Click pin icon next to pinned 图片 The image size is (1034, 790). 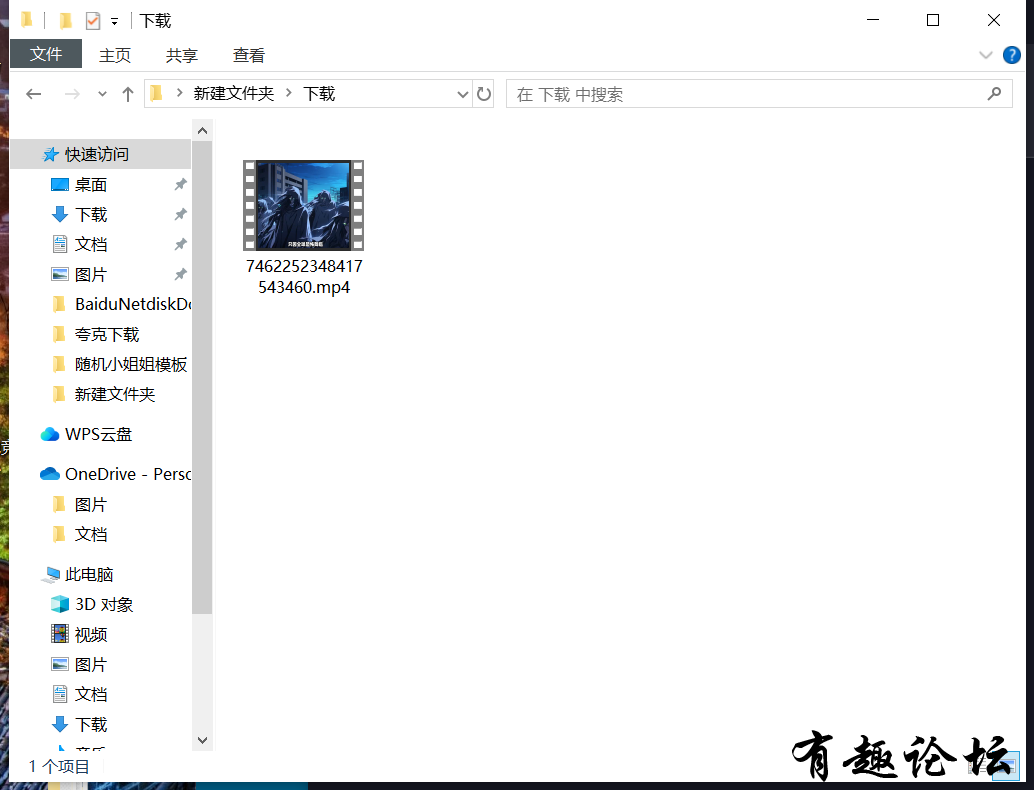(180, 274)
